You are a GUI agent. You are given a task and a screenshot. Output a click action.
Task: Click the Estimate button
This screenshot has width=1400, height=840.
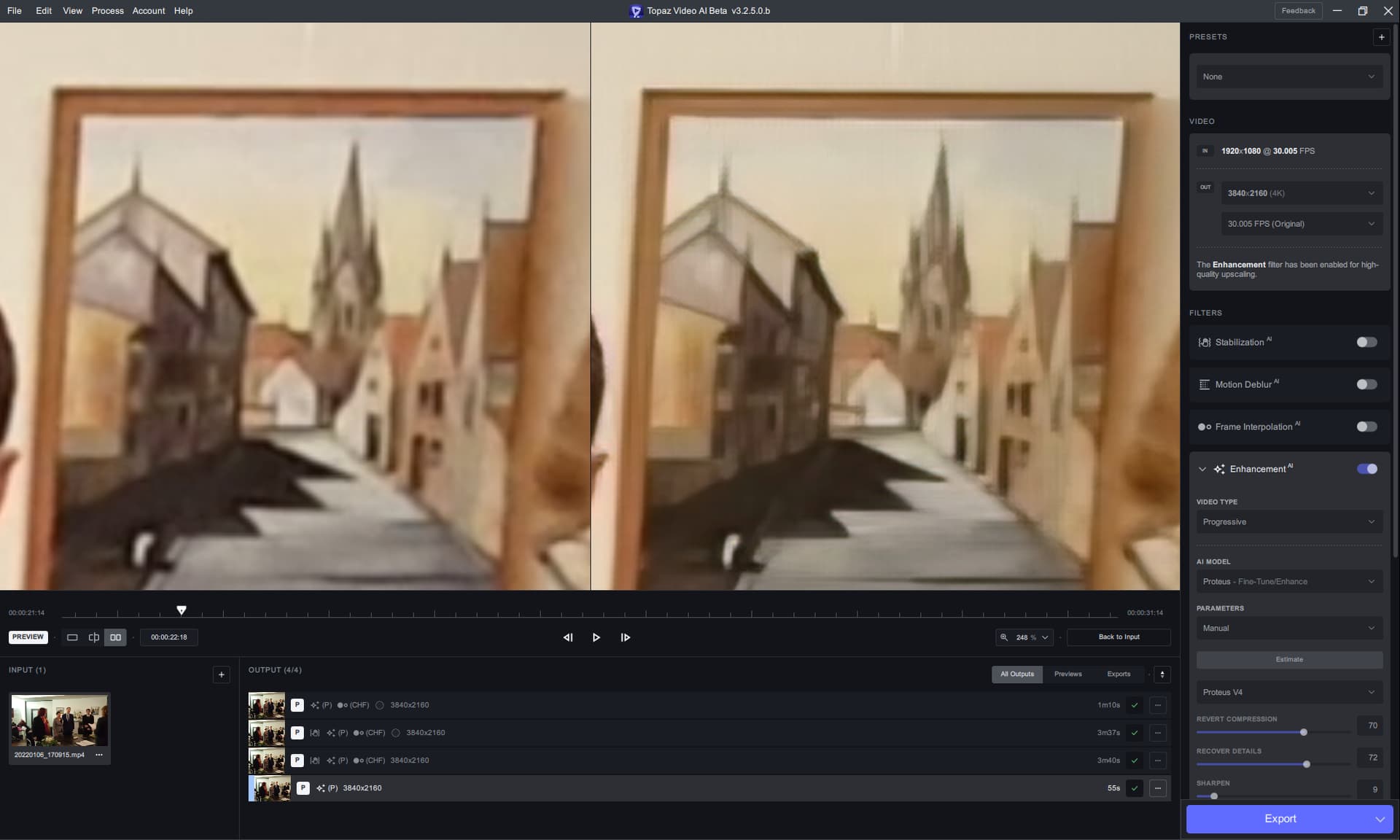(x=1288, y=660)
